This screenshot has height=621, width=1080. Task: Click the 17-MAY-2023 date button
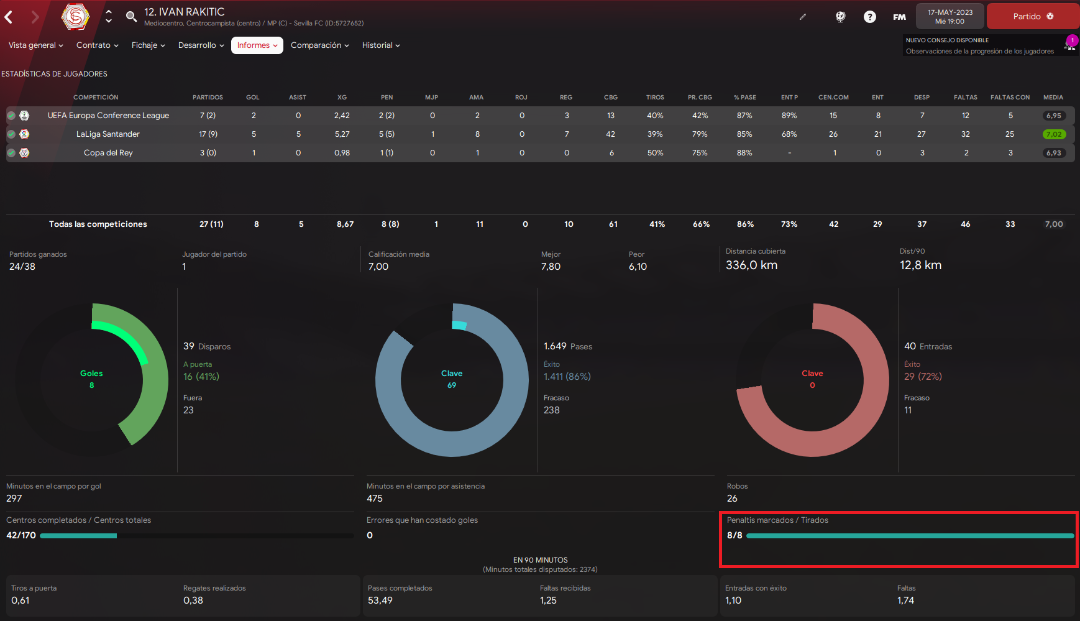tap(950, 17)
